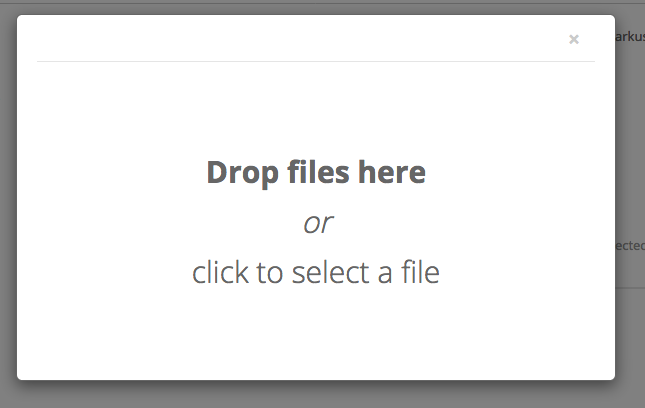
Task: Click the partially hidden 'arkus' text behind the dialog
Action: pyautogui.click(x=630, y=37)
